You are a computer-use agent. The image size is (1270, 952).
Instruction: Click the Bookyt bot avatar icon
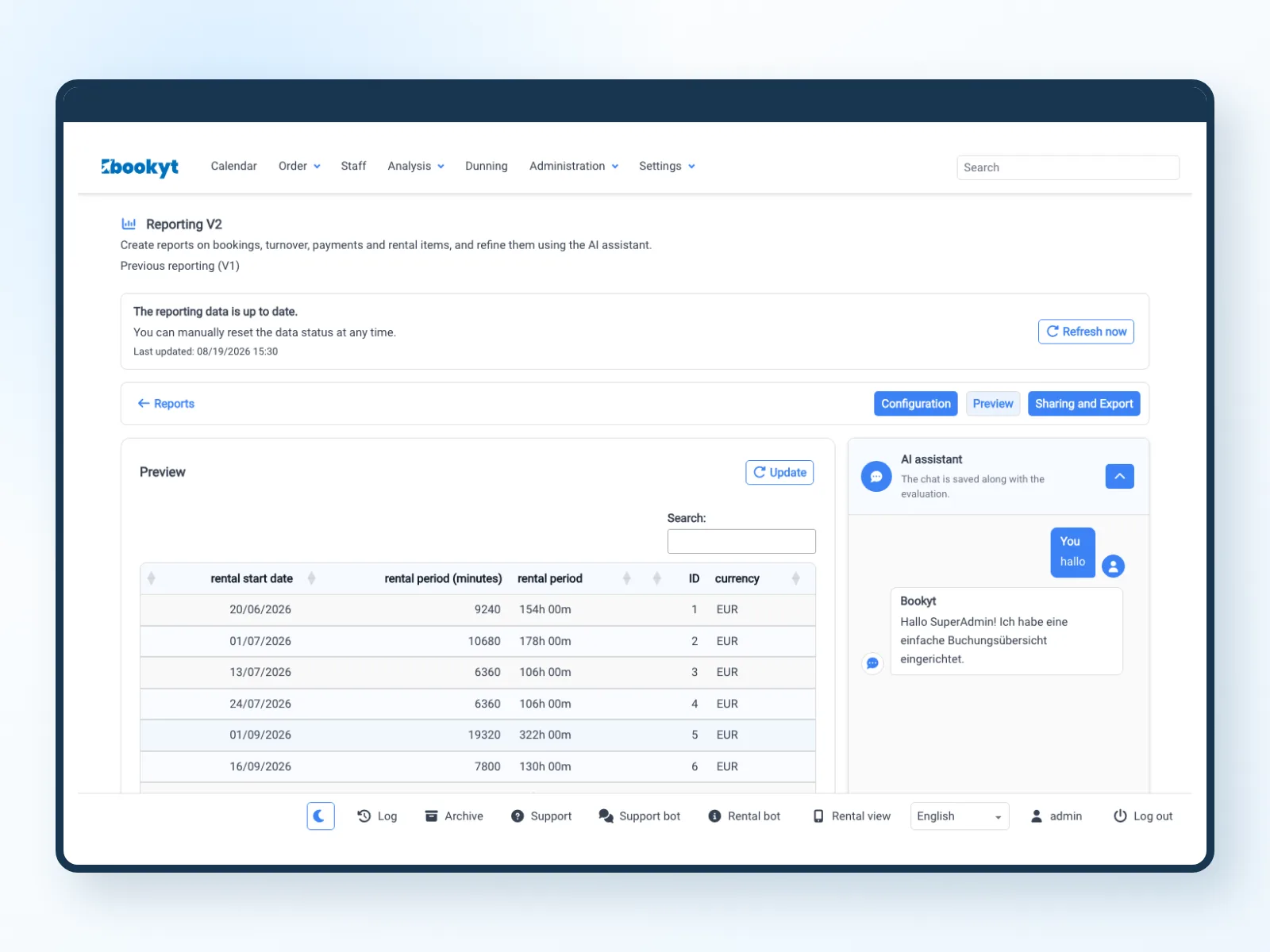tap(872, 663)
